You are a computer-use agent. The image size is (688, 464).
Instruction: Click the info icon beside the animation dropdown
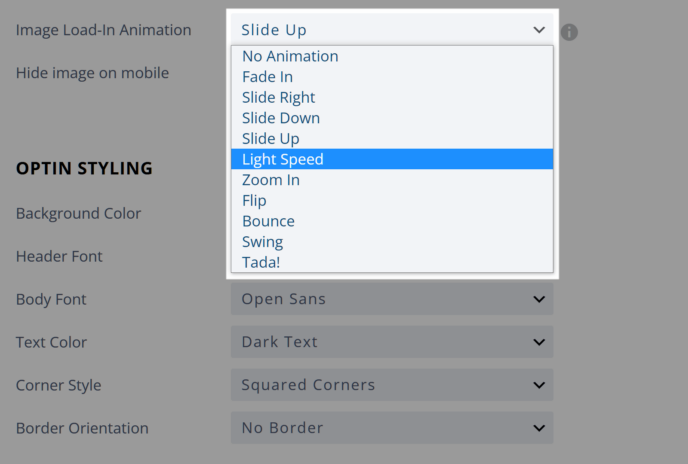pyautogui.click(x=569, y=32)
